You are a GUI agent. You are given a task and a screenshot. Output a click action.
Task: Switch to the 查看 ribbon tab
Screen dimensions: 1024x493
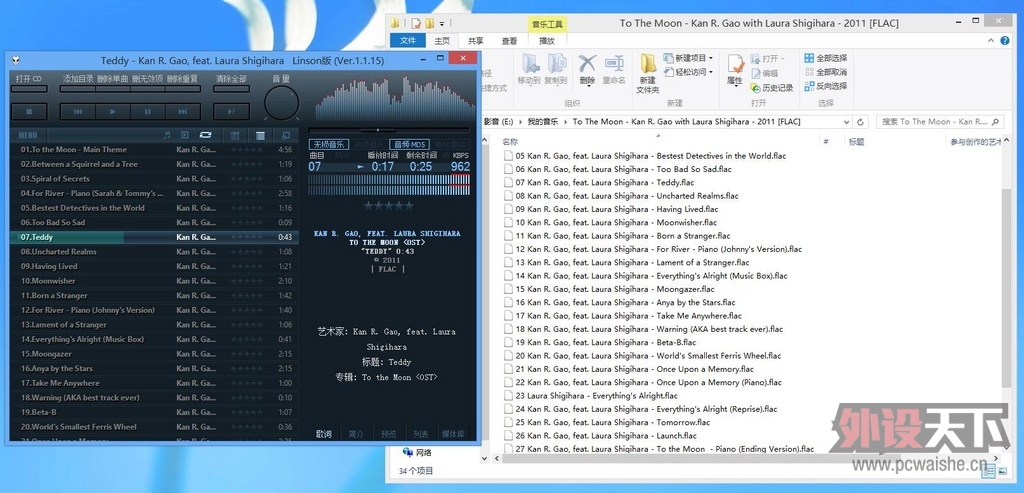click(x=509, y=40)
